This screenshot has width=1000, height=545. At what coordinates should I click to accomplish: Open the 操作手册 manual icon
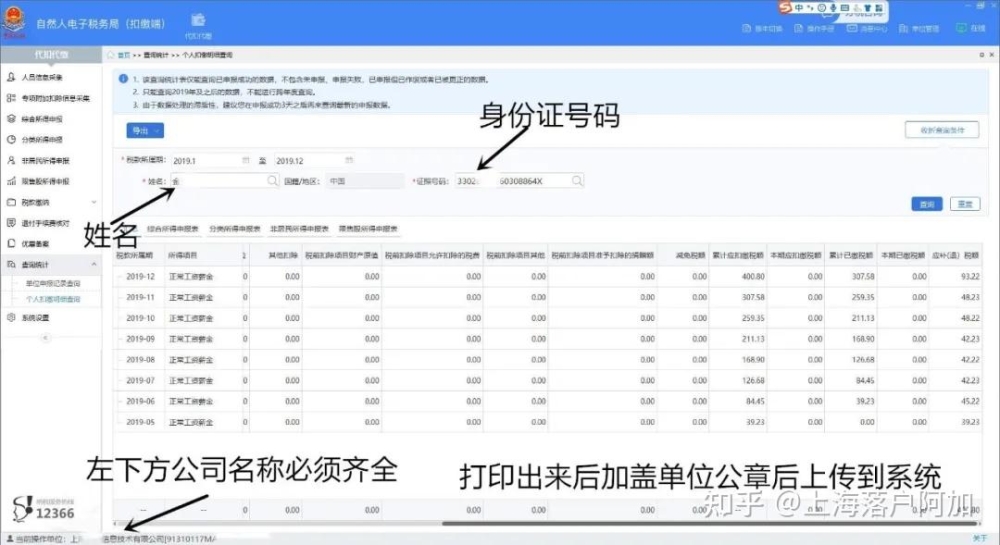click(798, 29)
